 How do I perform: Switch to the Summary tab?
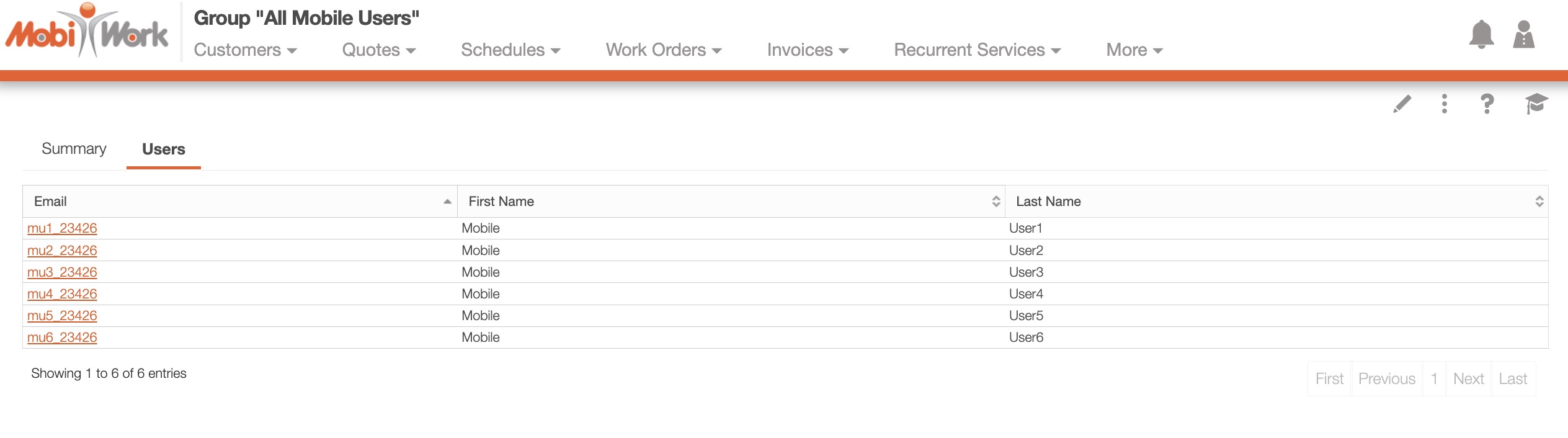pyautogui.click(x=74, y=149)
